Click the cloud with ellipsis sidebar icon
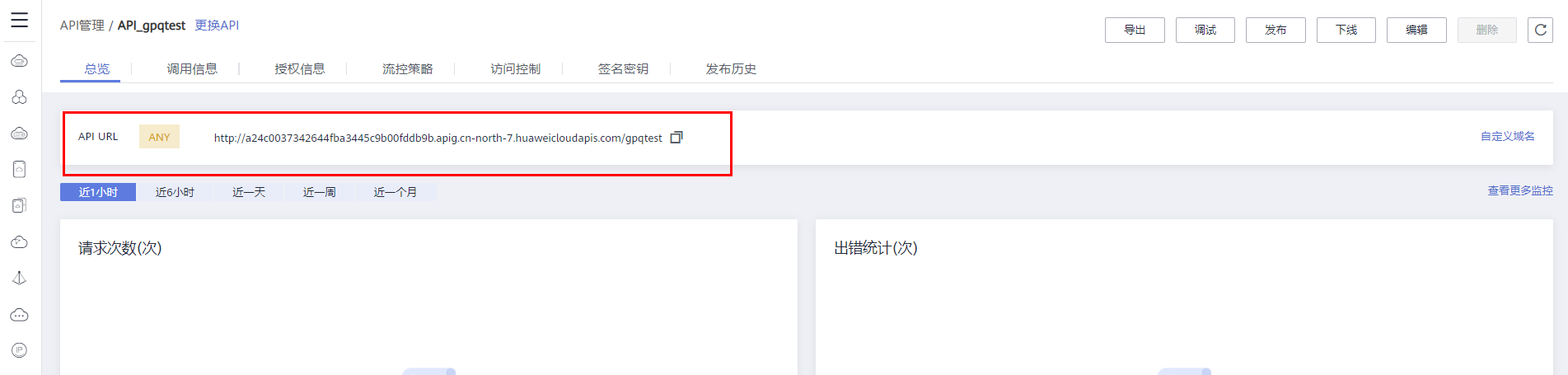 [x=19, y=315]
